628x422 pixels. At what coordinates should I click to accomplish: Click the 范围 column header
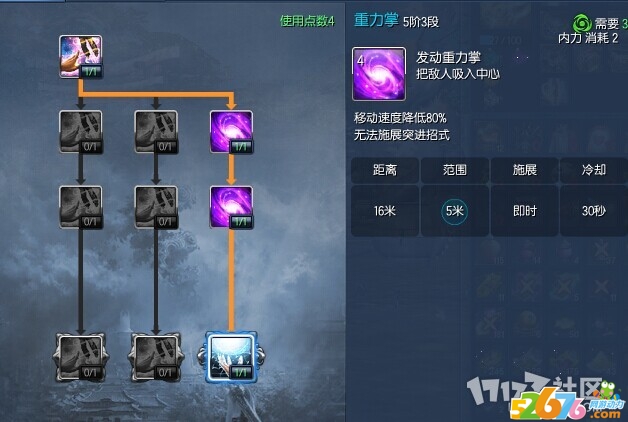pyautogui.click(x=455, y=170)
